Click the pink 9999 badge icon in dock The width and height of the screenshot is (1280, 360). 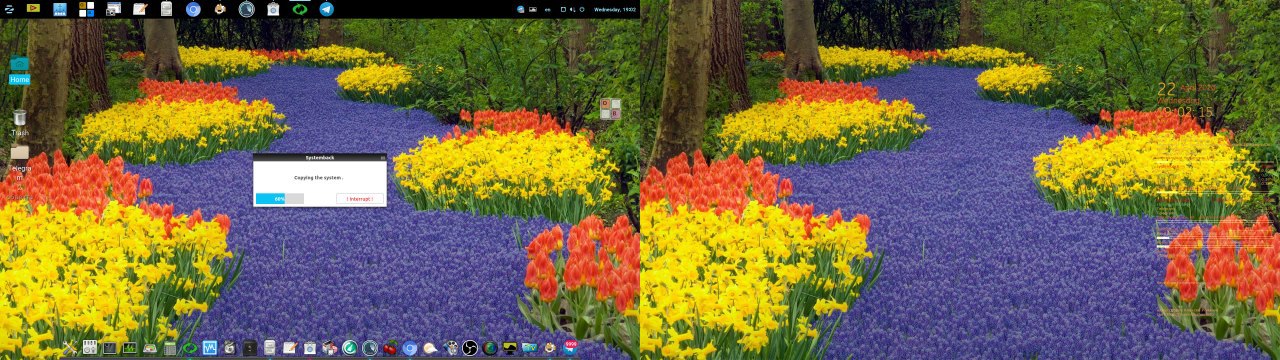point(570,347)
